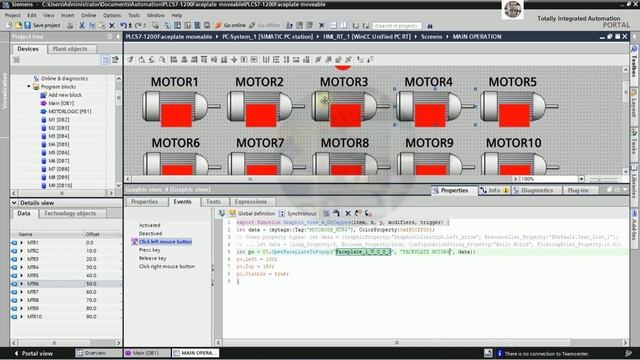Image resolution: width=640 pixels, height=360 pixels.
Task: Click the Save project button
Action: click(x=42, y=25)
